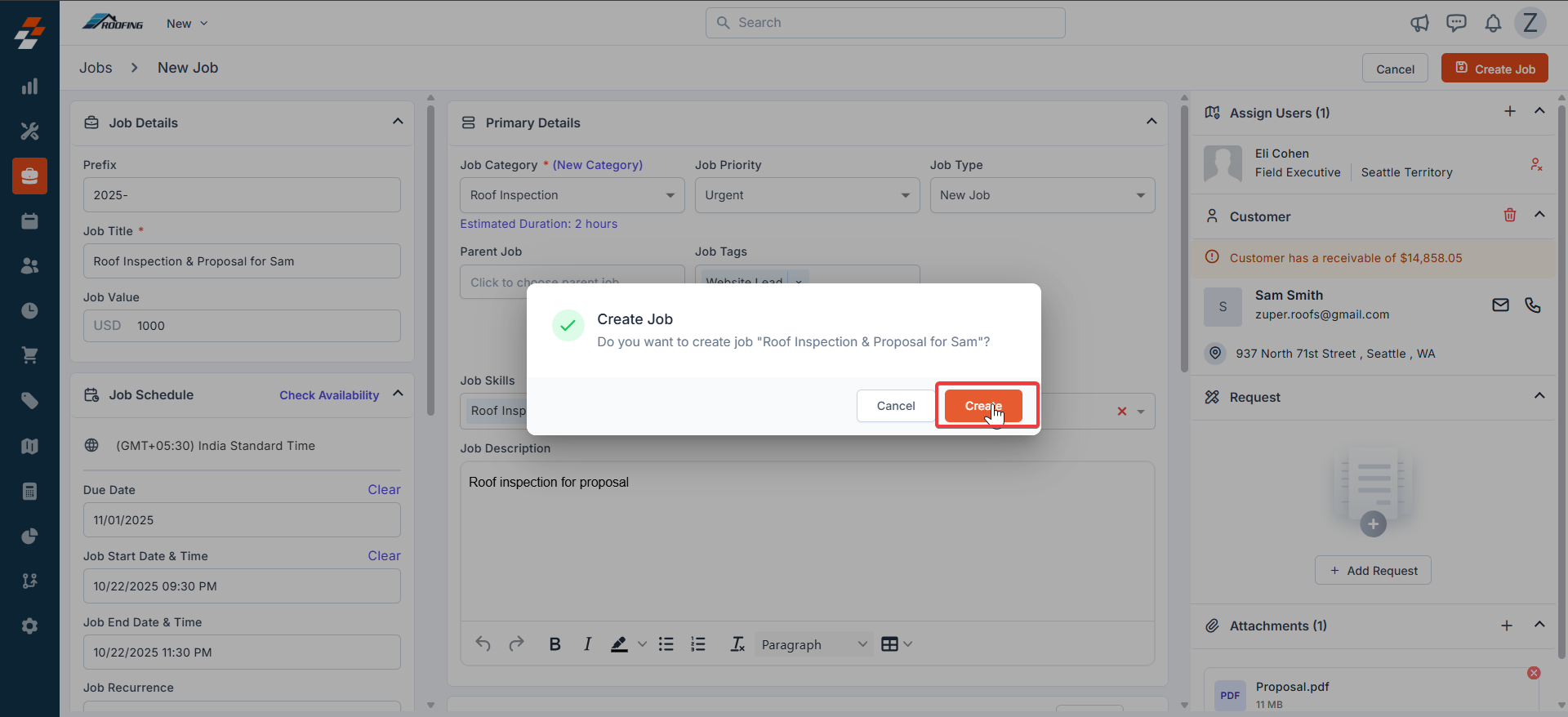Clear the Job Start Date & Time

384,556
